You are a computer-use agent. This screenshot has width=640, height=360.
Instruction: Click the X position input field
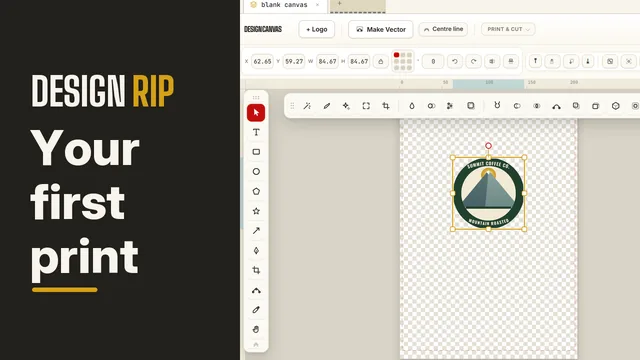[262, 62]
